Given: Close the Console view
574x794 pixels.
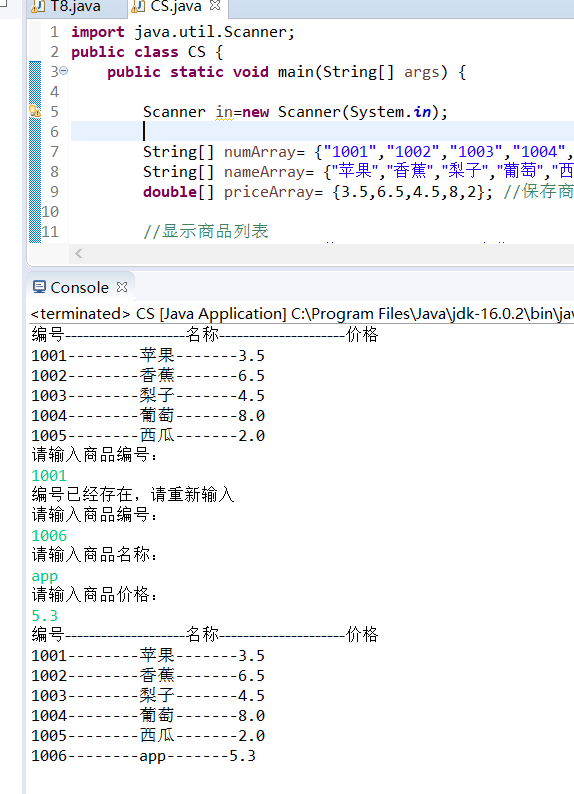Looking at the screenshot, I should pos(122,287).
